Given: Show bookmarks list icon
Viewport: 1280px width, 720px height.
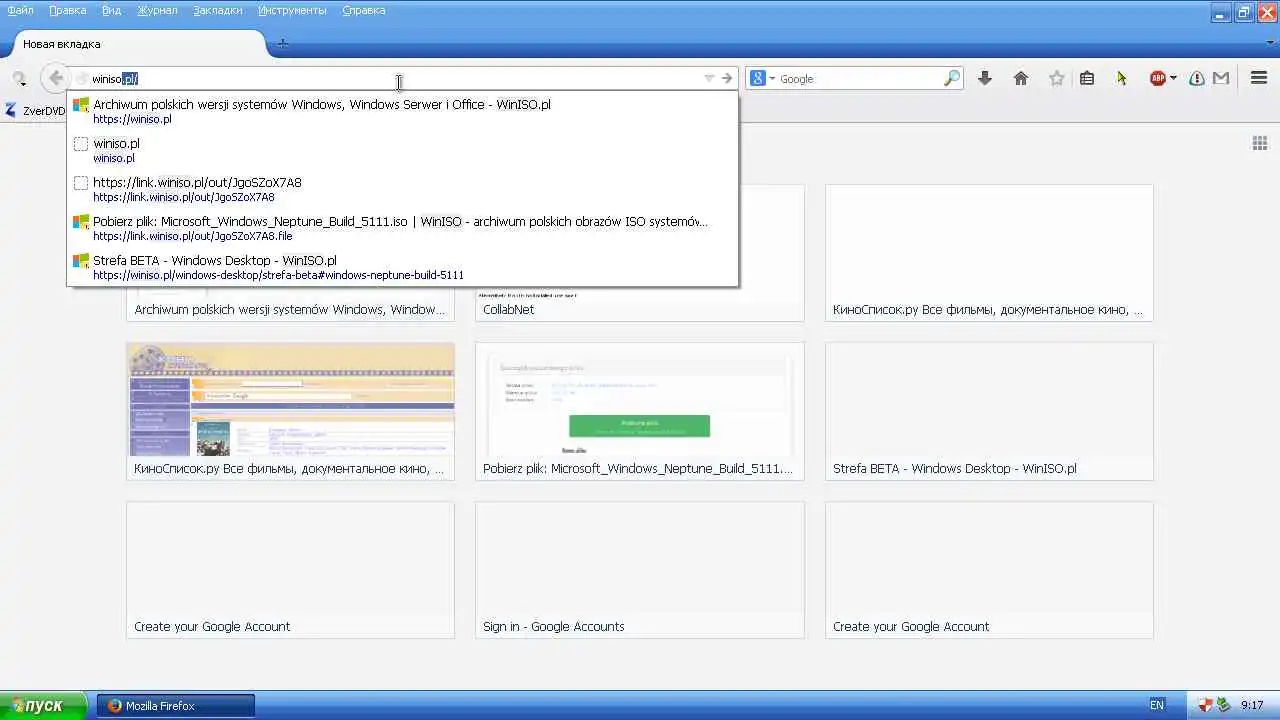Looking at the screenshot, I should coord(1087,78).
